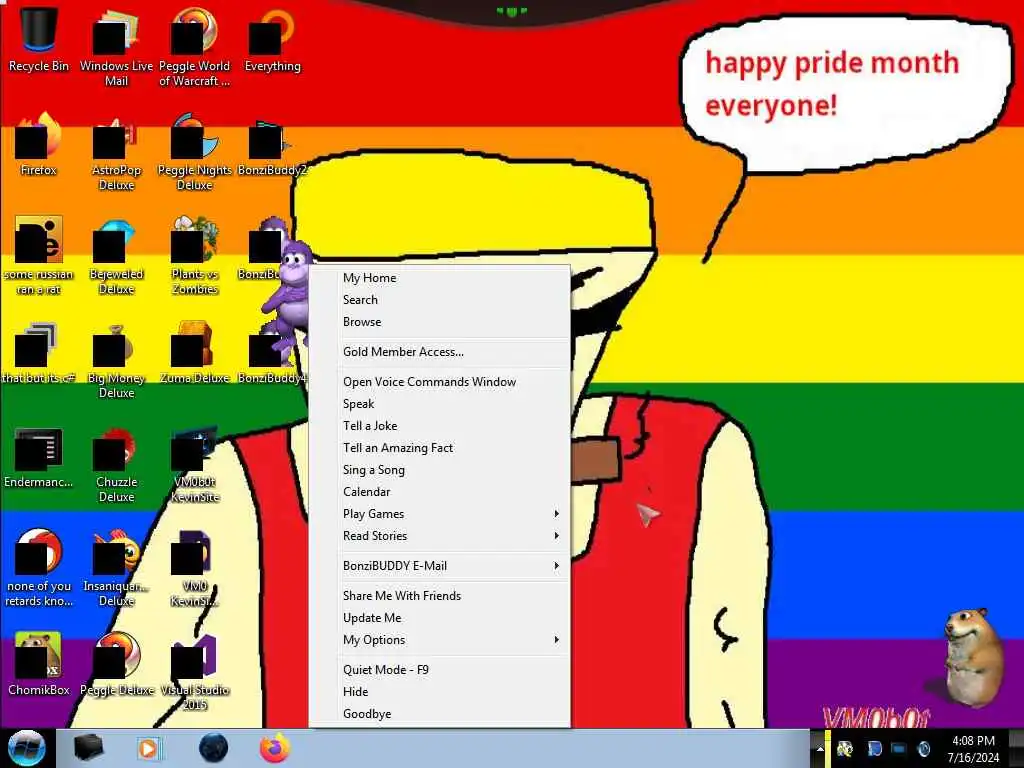
Task: Select the Endermanc... desktop icon
Action: coord(39,457)
